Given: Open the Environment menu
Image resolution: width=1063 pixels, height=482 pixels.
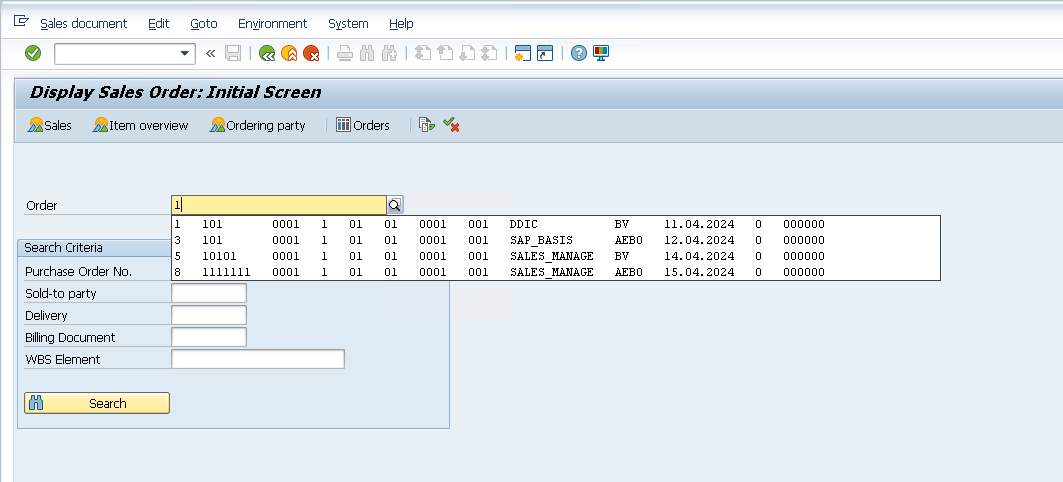Looking at the screenshot, I should pyautogui.click(x=273, y=23).
